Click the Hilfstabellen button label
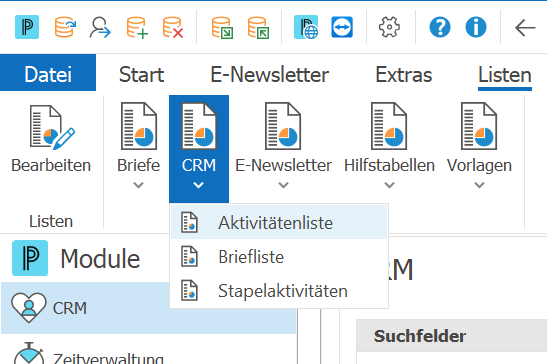Viewport: 547px width, 364px height. [389, 165]
